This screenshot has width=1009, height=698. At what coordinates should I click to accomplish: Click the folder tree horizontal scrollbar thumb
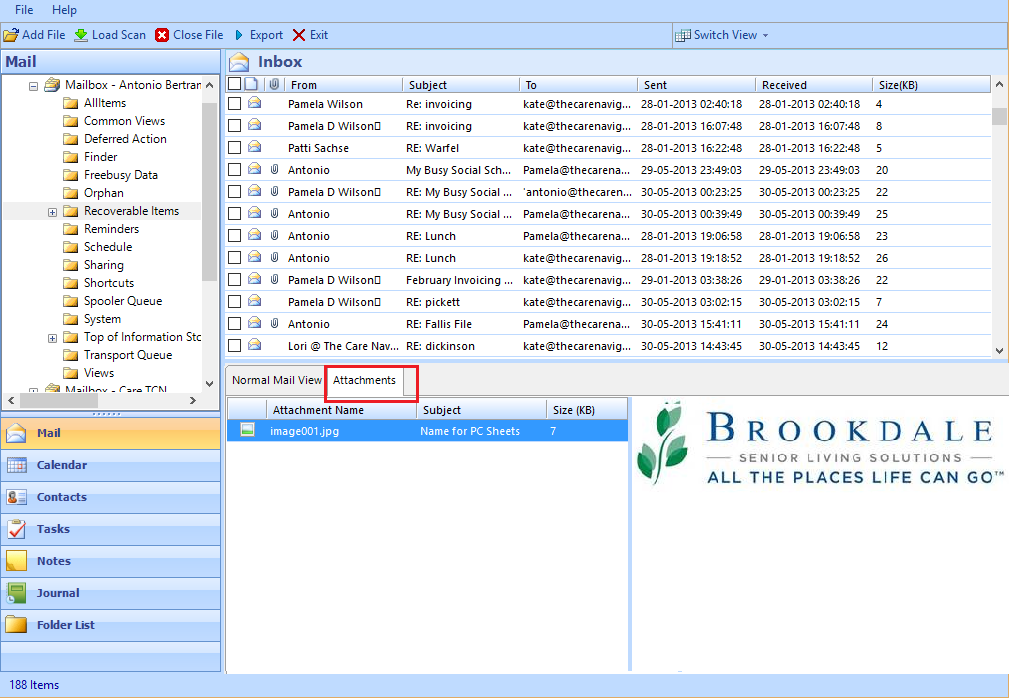click(x=59, y=400)
